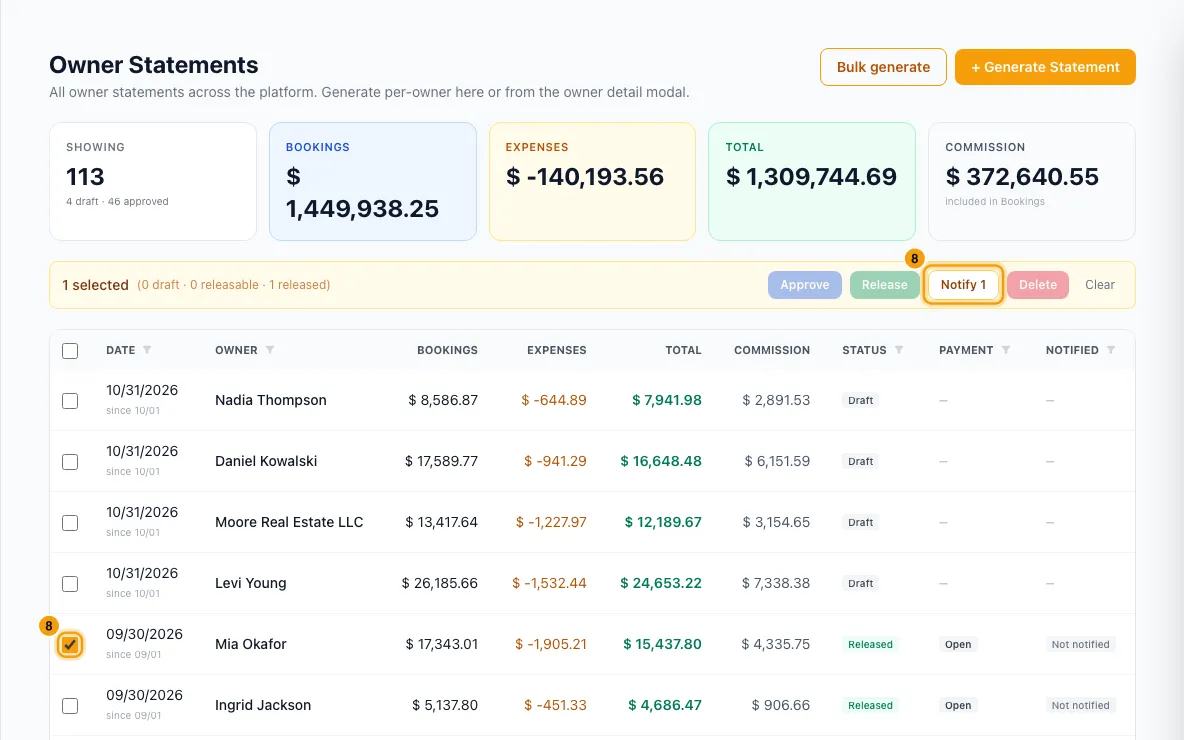This screenshot has height=740, width=1184.
Task: Click the Showing 113 summary card
Action: coord(153,181)
